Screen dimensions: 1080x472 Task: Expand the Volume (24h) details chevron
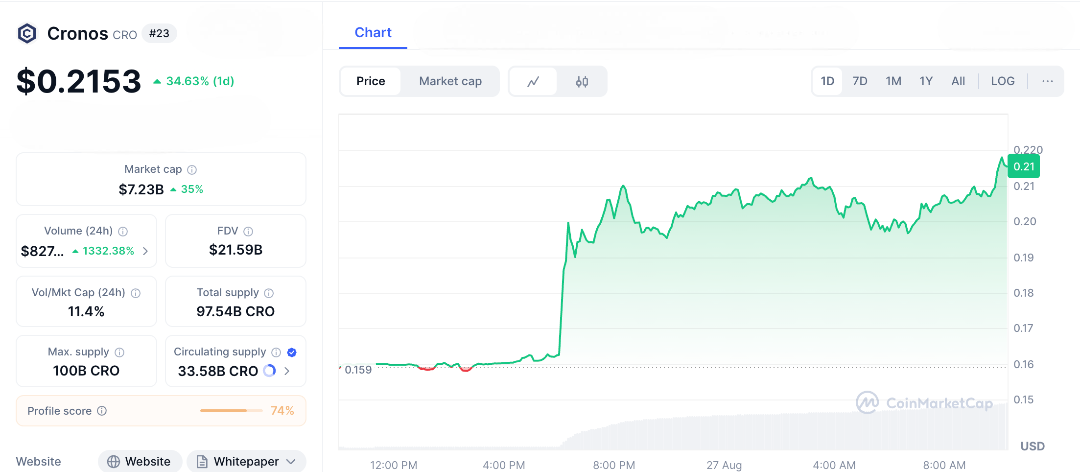tap(145, 251)
